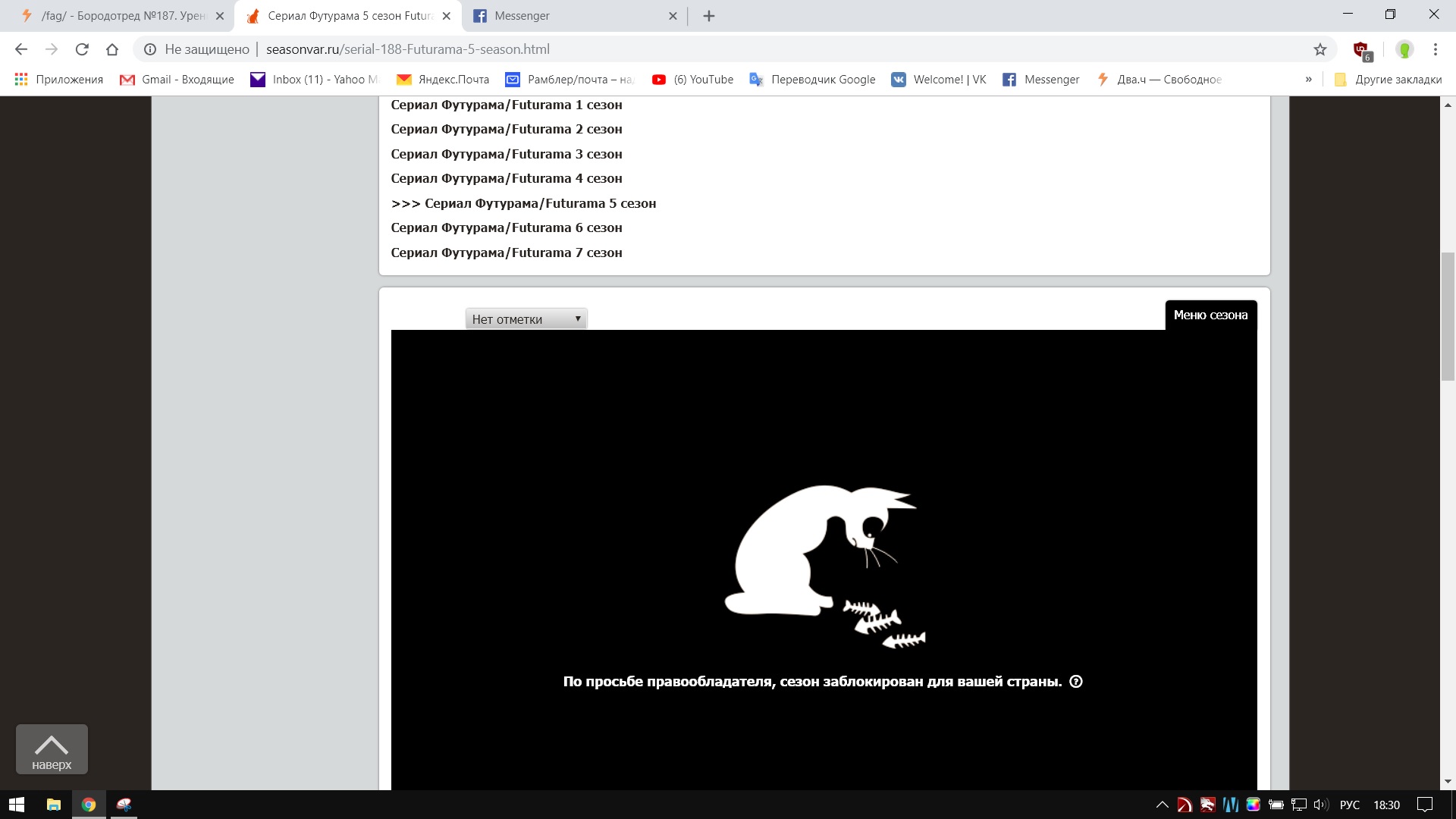Click the Chrome taskbar icon
Image resolution: width=1456 pixels, height=819 pixels.
pos(89,805)
